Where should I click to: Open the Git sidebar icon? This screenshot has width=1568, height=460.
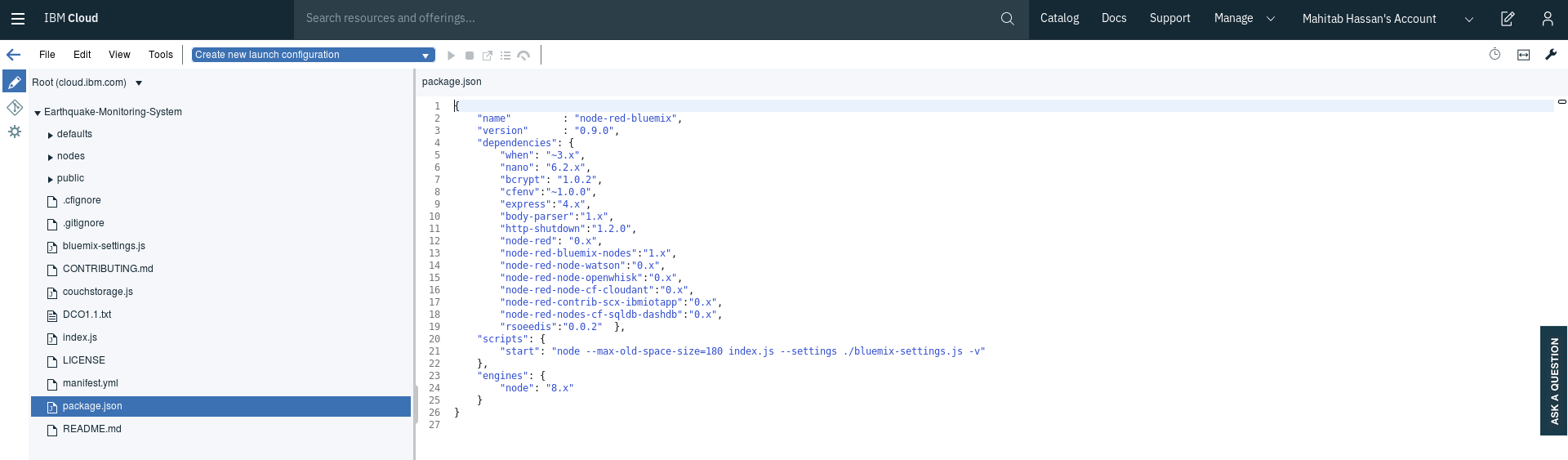click(15, 107)
